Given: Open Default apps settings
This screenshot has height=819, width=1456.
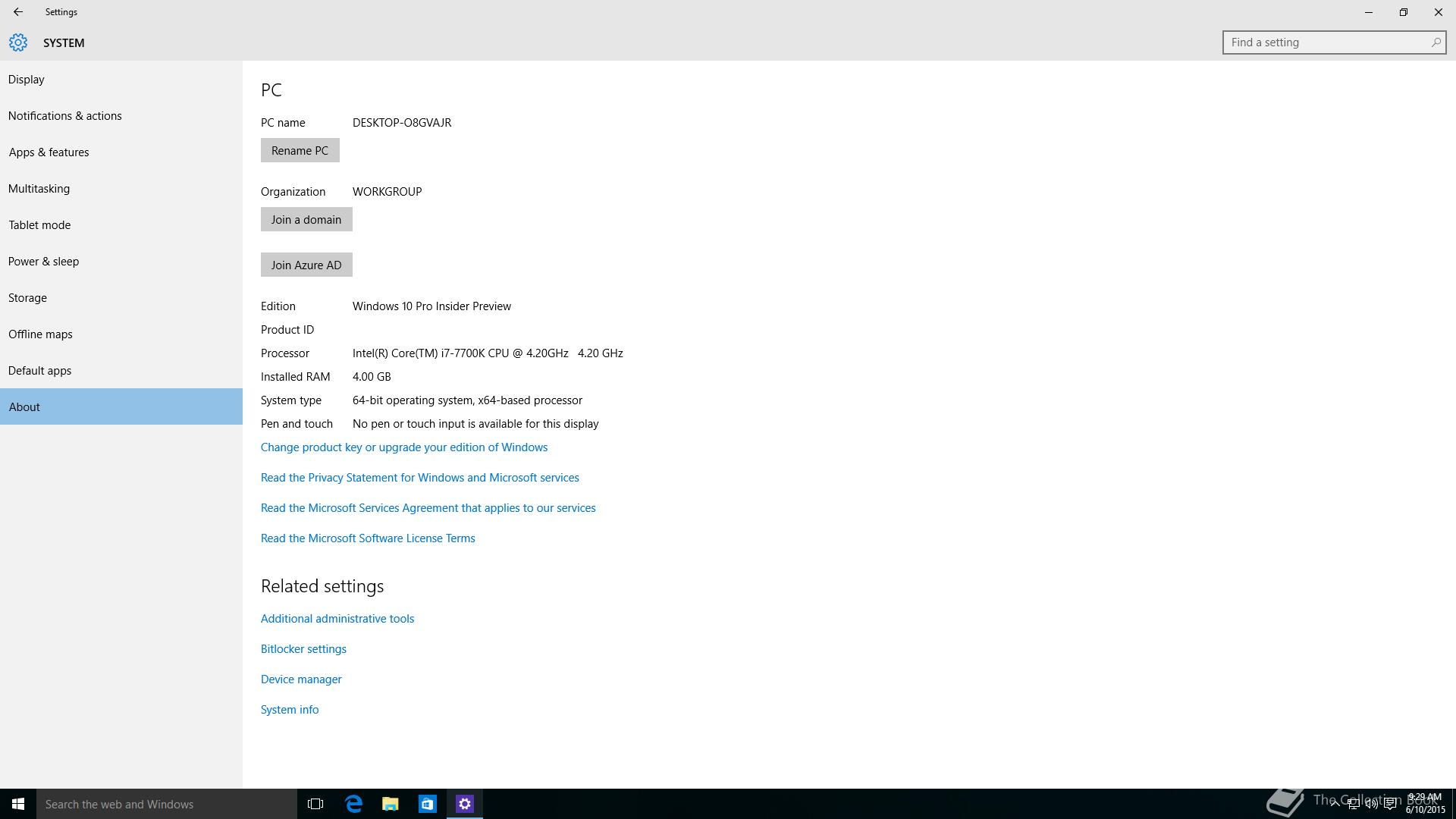Looking at the screenshot, I should click(x=121, y=371).
